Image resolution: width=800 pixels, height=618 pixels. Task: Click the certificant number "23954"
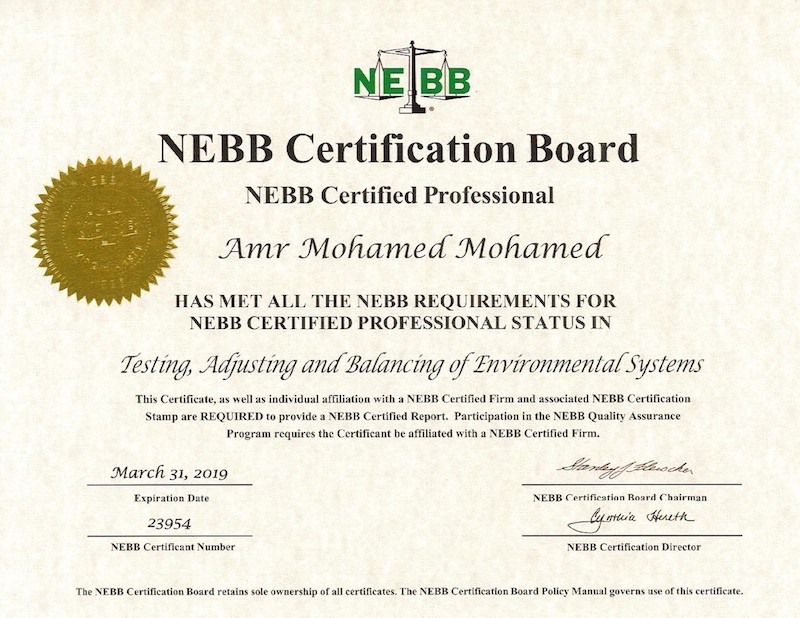pyautogui.click(x=169, y=524)
